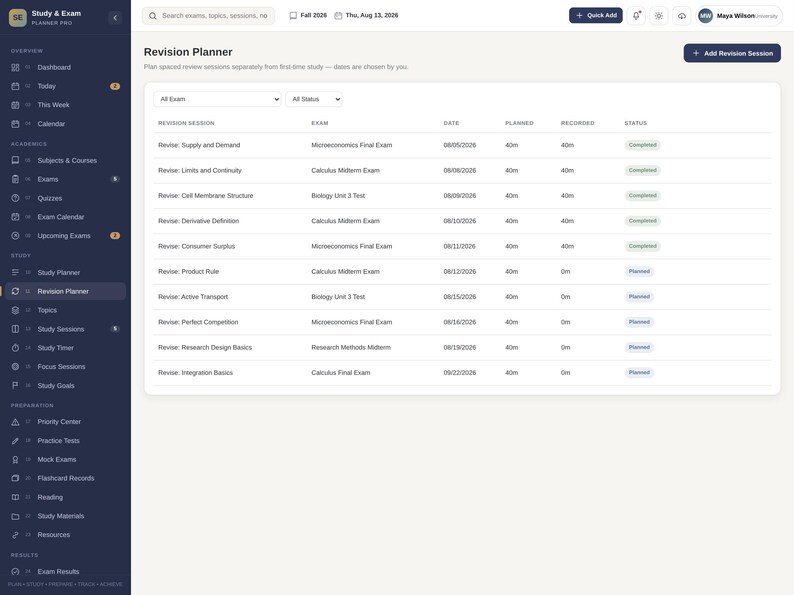This screenshot has width=794, height=595.
Task: Click the Research Methods Midterm exam cell
Action: tap(351, 347)
